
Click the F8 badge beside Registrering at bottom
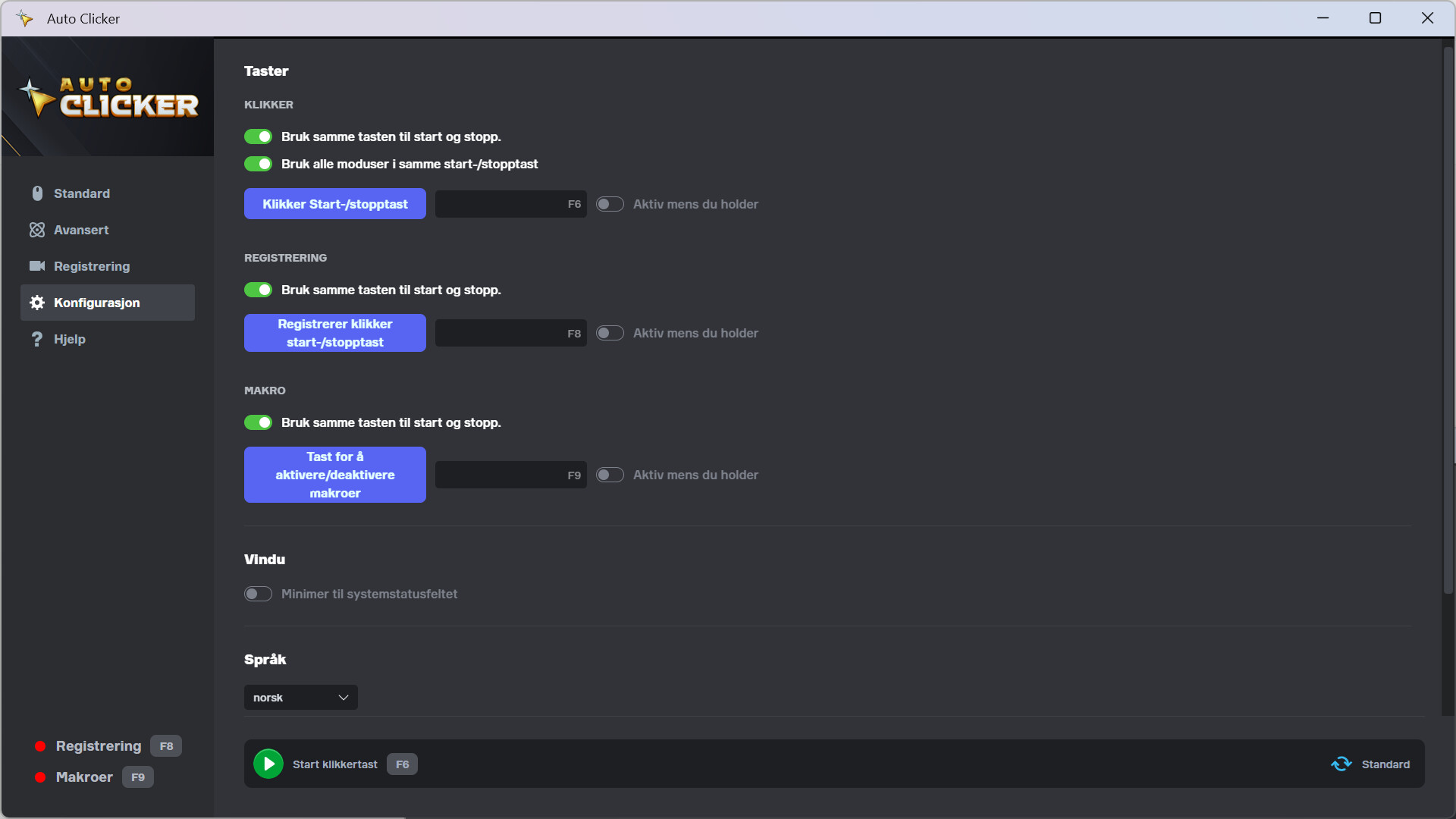coord(166,746)
